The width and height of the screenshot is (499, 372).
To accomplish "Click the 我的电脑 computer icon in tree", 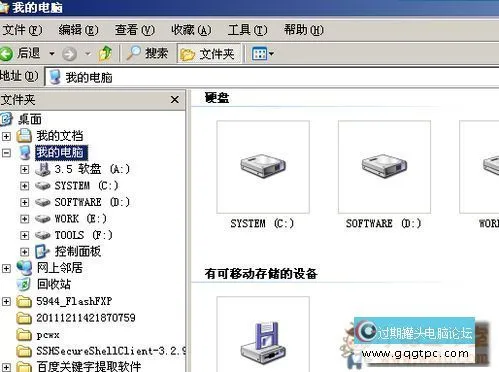I will coord(24,152).
